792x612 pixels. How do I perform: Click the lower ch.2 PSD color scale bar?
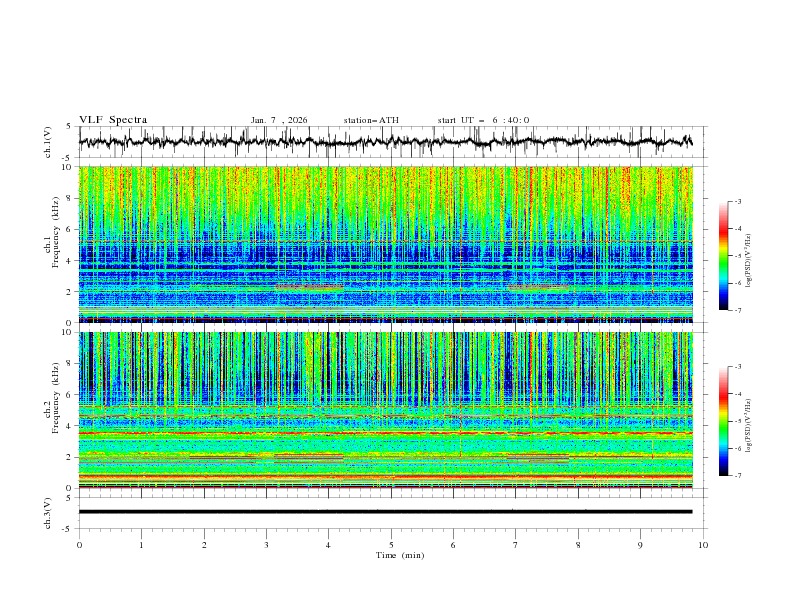tap(723, 421)
